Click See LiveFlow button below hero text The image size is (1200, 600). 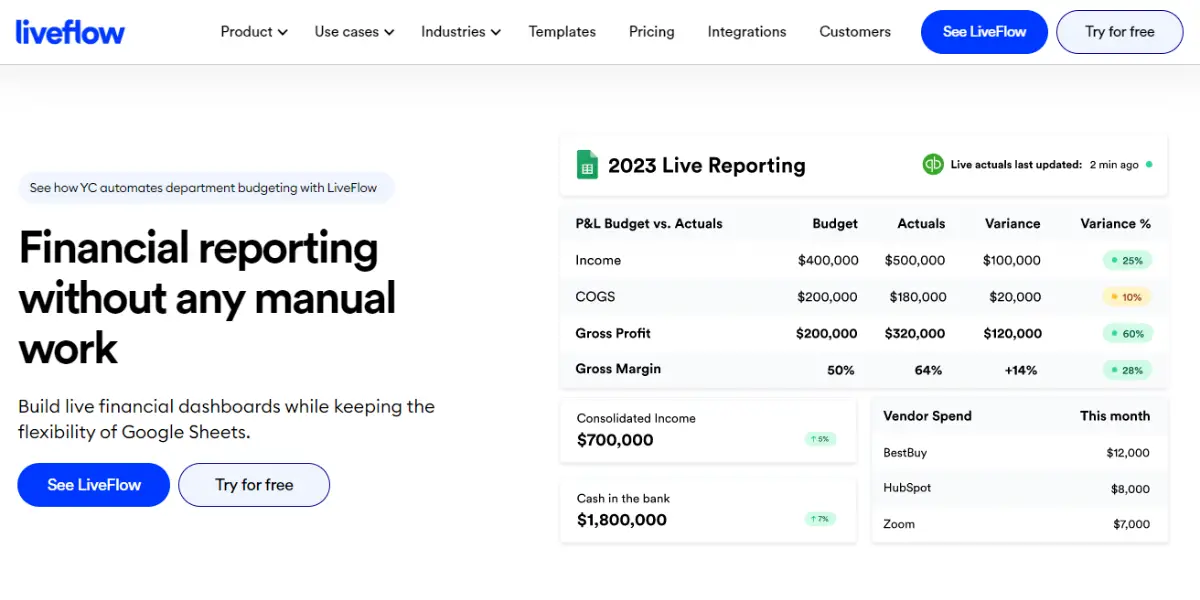[94, 485]
